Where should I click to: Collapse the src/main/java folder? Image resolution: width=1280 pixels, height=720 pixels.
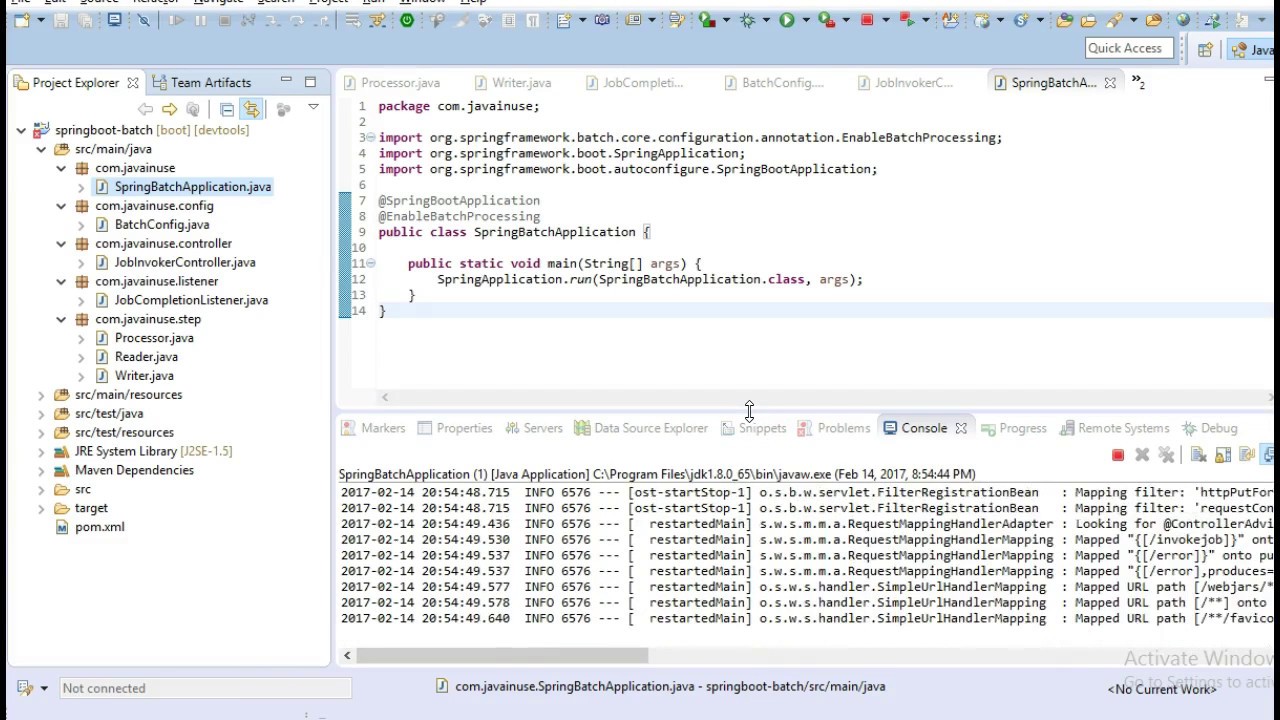(x=41, y=149)
